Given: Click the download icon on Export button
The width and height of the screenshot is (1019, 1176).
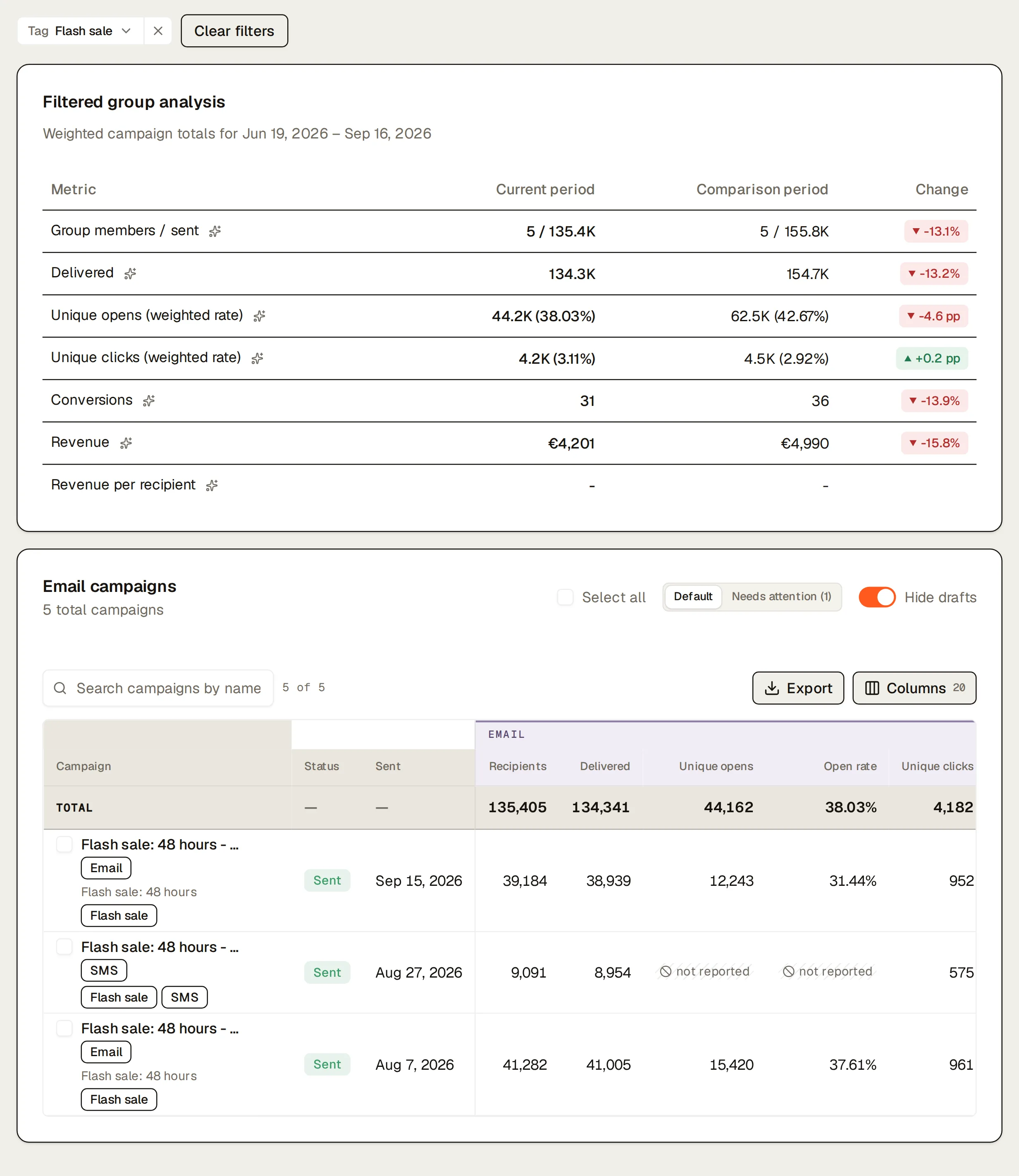Looking at the screenshot, I should tap(772, 688).
